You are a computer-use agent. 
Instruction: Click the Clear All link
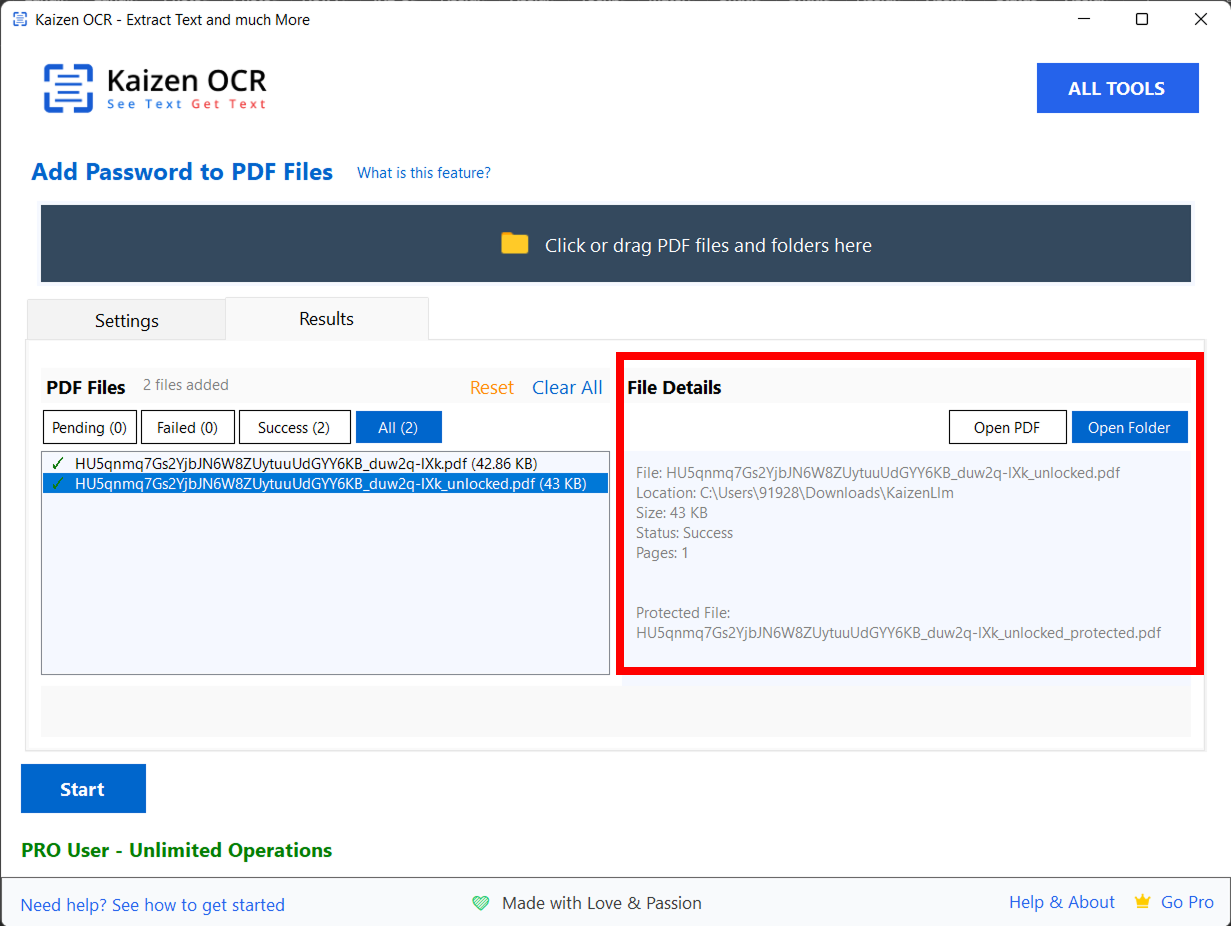(567, 388)
